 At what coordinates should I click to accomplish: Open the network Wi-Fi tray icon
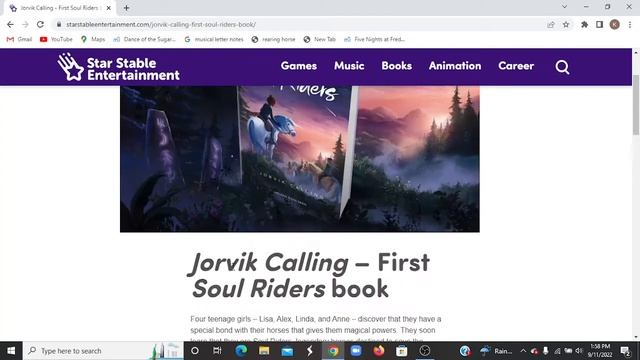click(557, 351)
